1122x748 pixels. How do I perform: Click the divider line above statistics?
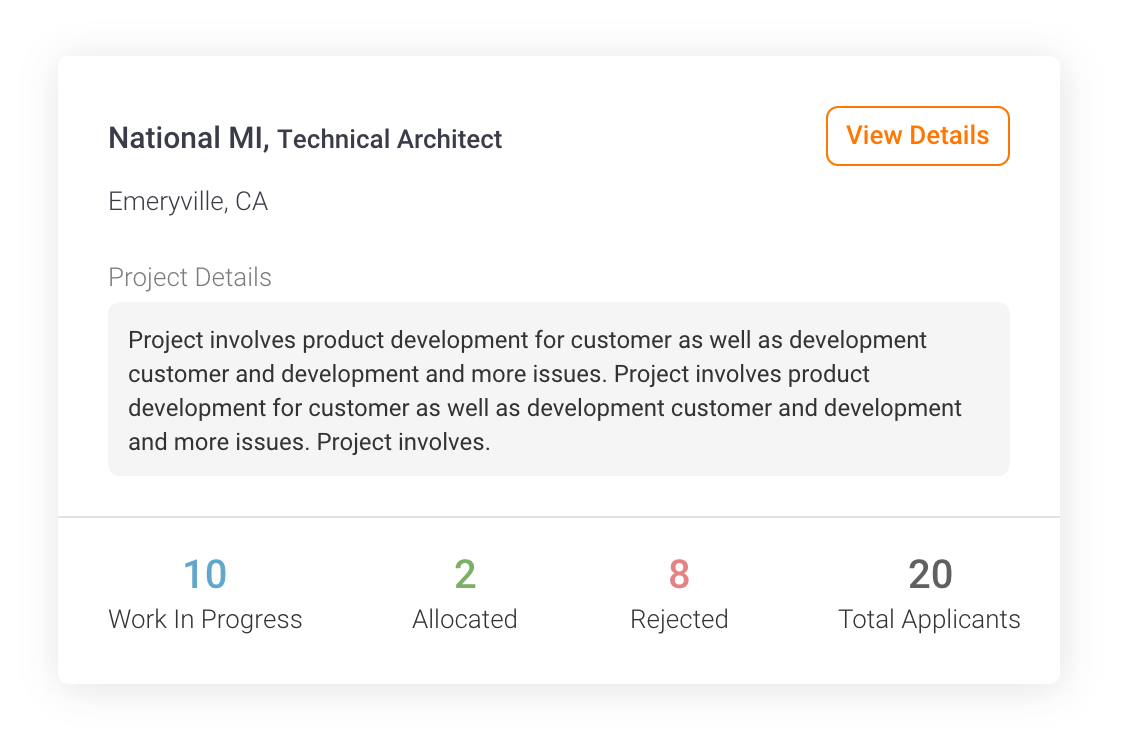559,517
